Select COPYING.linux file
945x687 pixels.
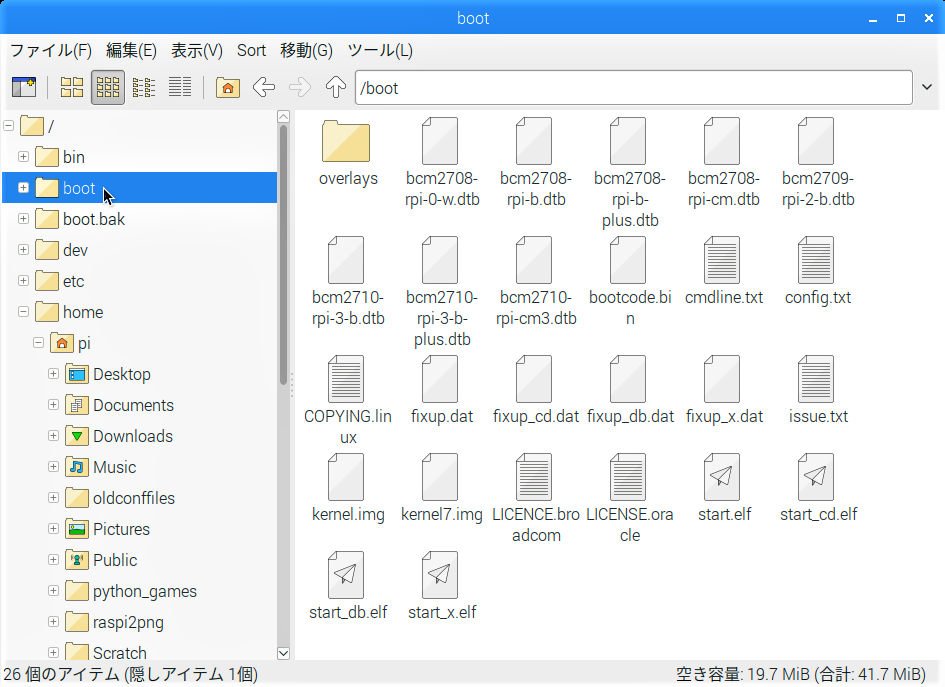tap(346, 379)
